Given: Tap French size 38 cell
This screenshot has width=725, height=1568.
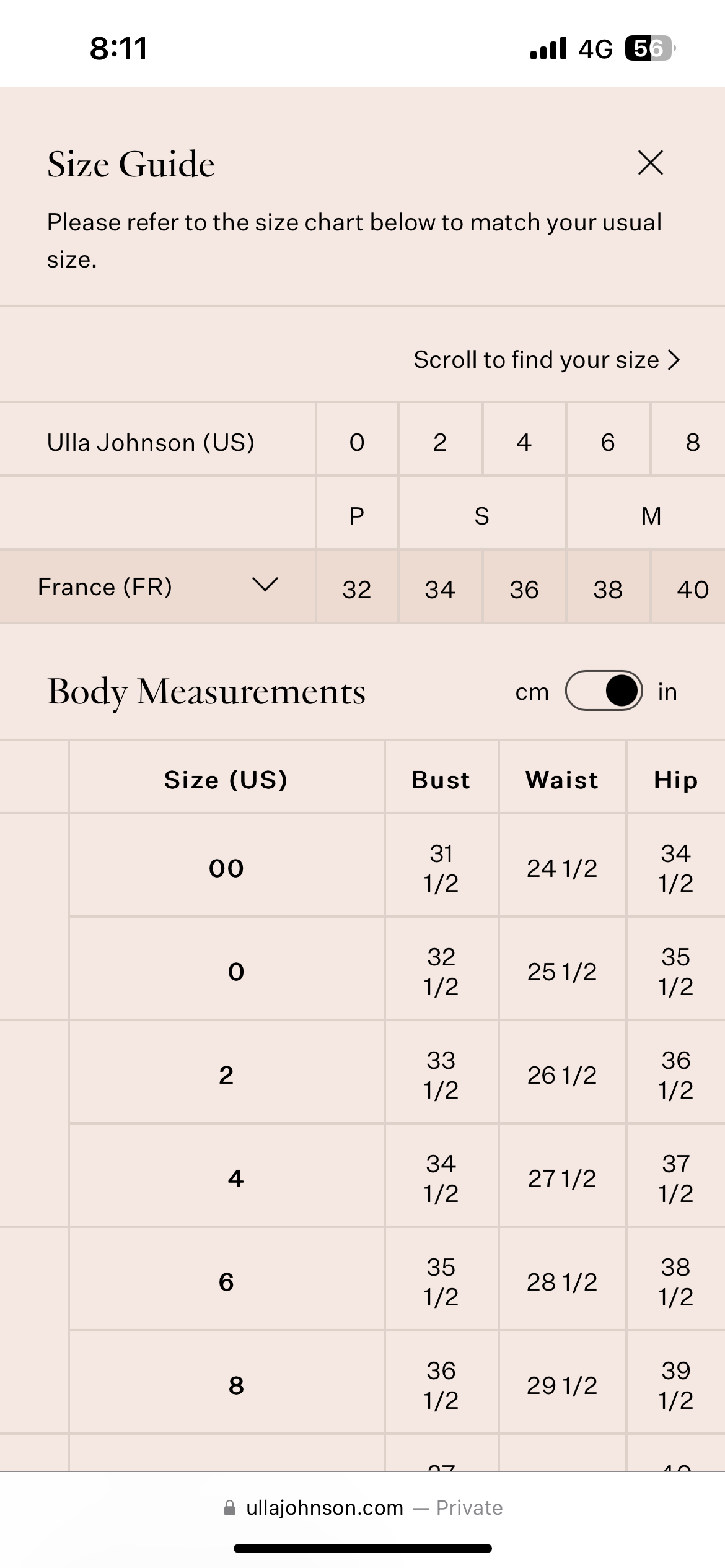Looking at the screenshot, I should point(608,589).
